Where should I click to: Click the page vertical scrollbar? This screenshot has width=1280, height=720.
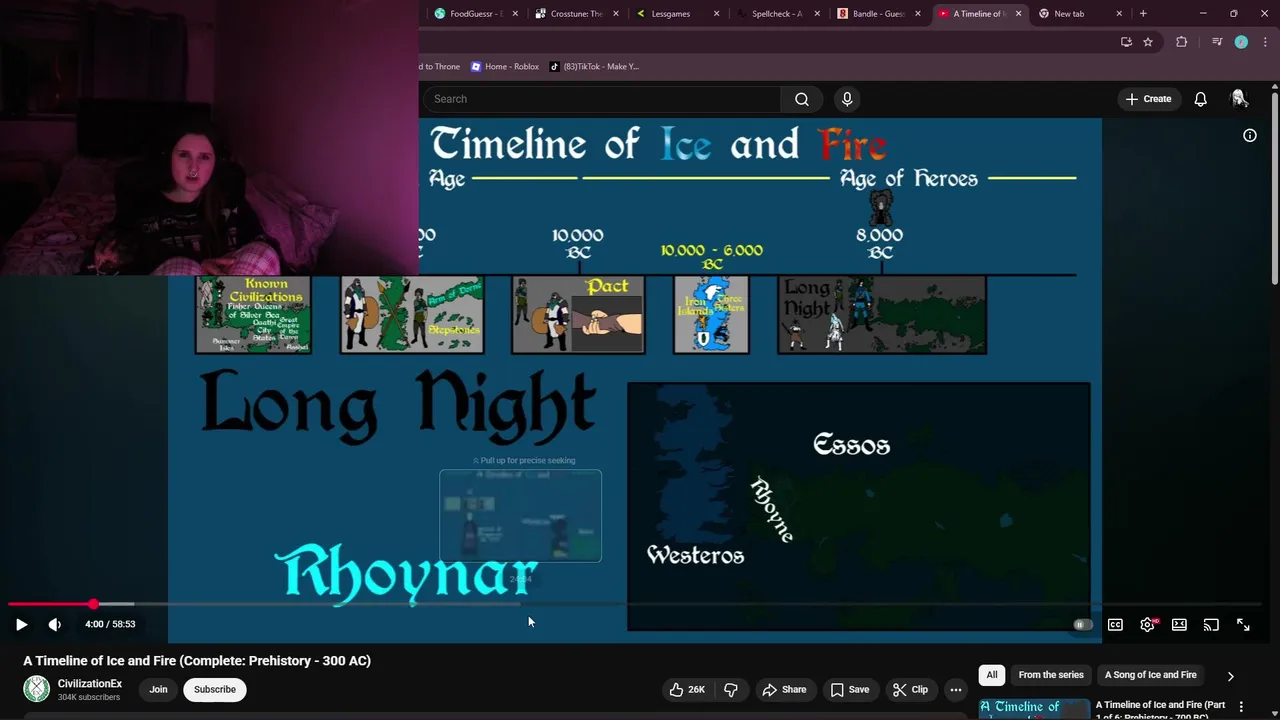(1275, 188)
